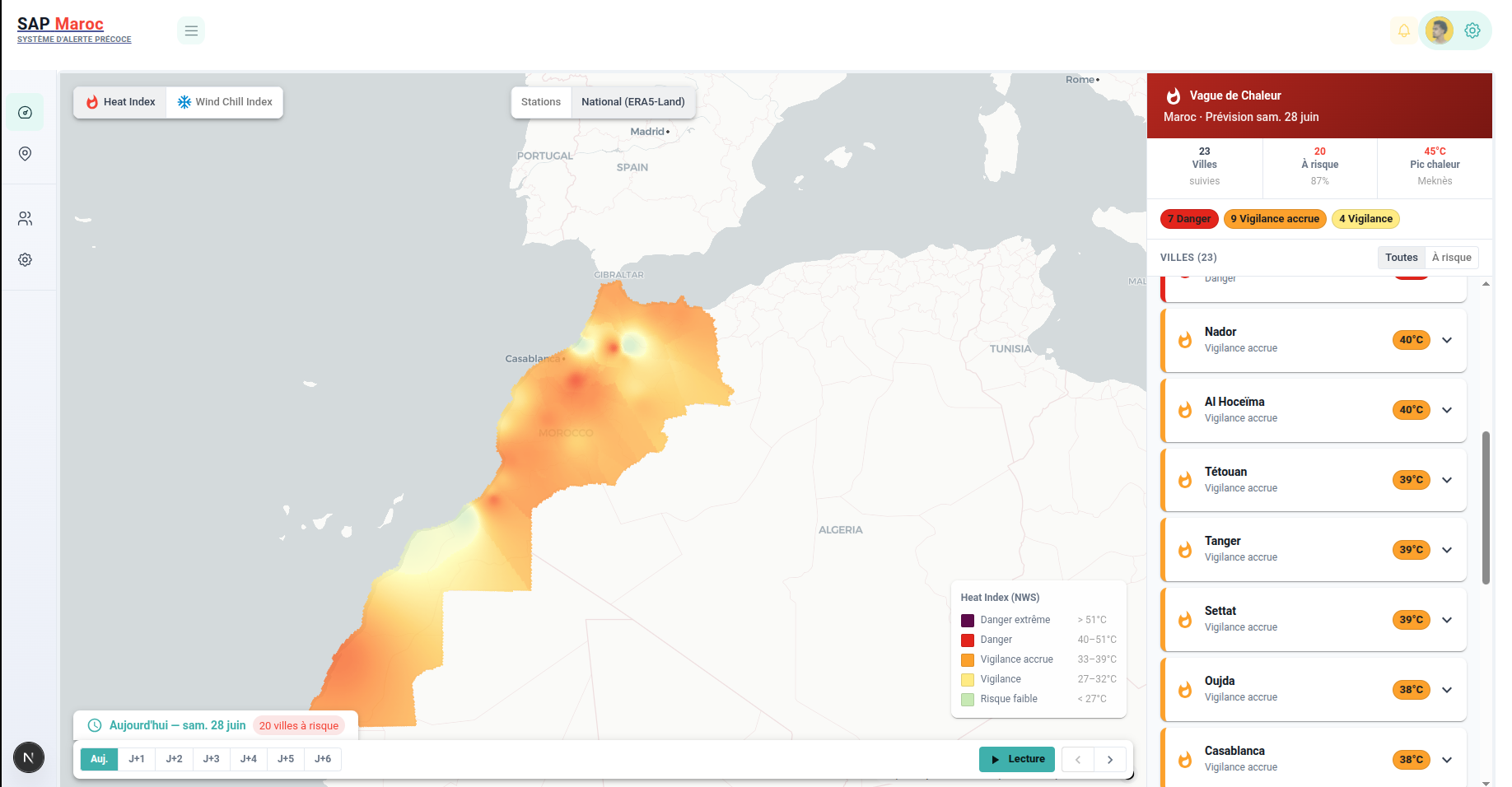Expand the Al Hoceïma city card
Image resolution: width=1512 pixels, height=787 pixels.
[1447, 410]
